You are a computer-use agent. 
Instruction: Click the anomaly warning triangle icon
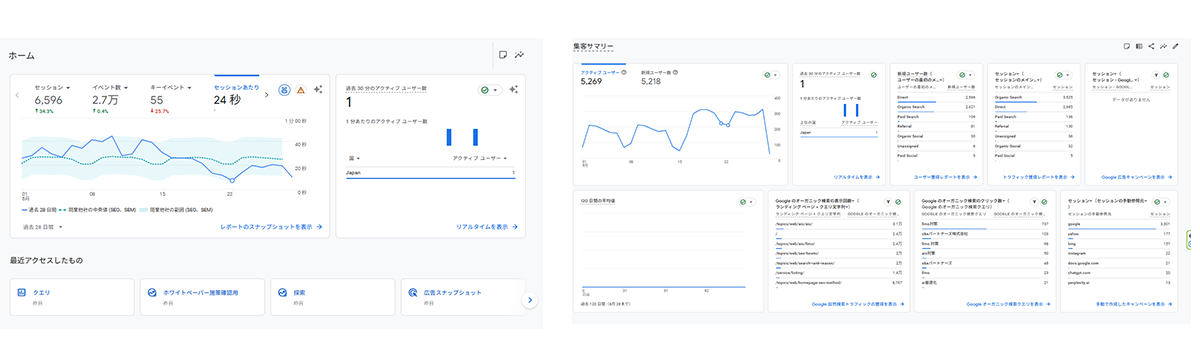301,90
